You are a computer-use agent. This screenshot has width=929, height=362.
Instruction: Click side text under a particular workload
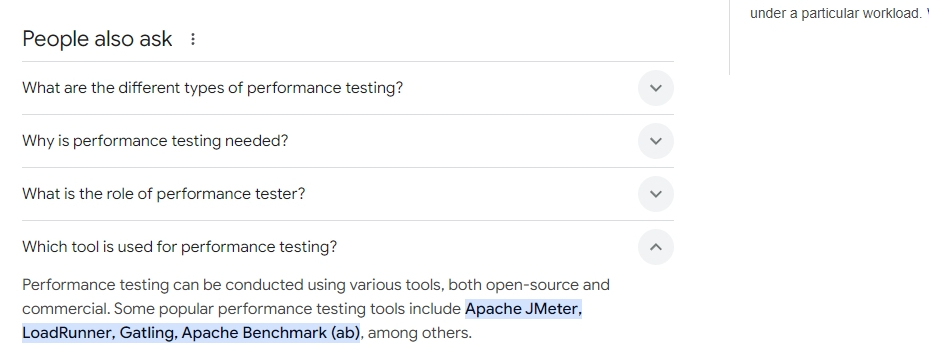(x=835, y=14)
